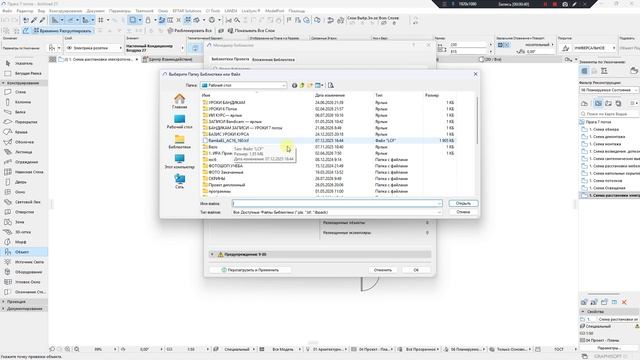This screenshot has width=640, height=360.
Task: Select the Opening (Отверстие) tool
Action: 24,212
